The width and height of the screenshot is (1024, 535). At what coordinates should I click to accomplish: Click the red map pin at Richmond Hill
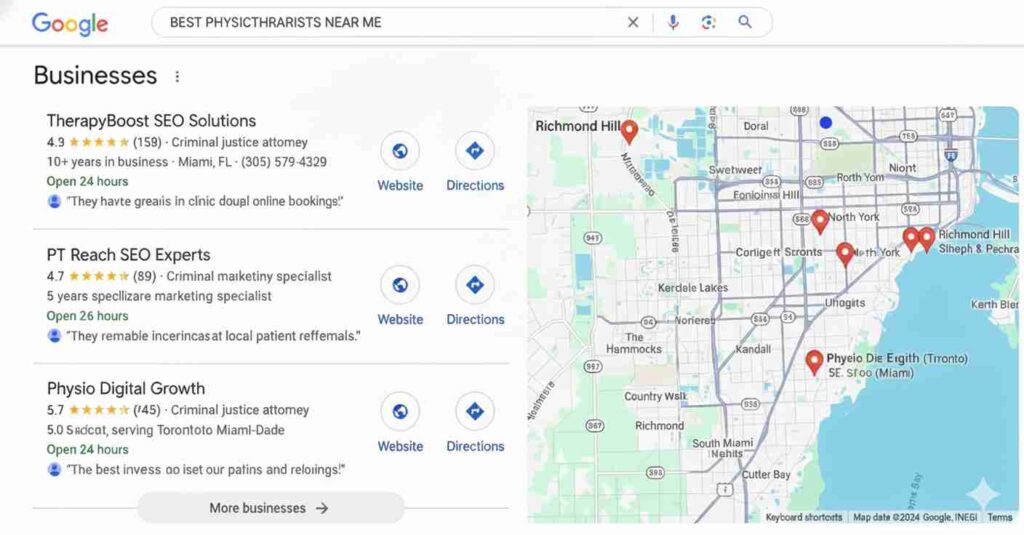pyautogui.click(x=629, y=132)
